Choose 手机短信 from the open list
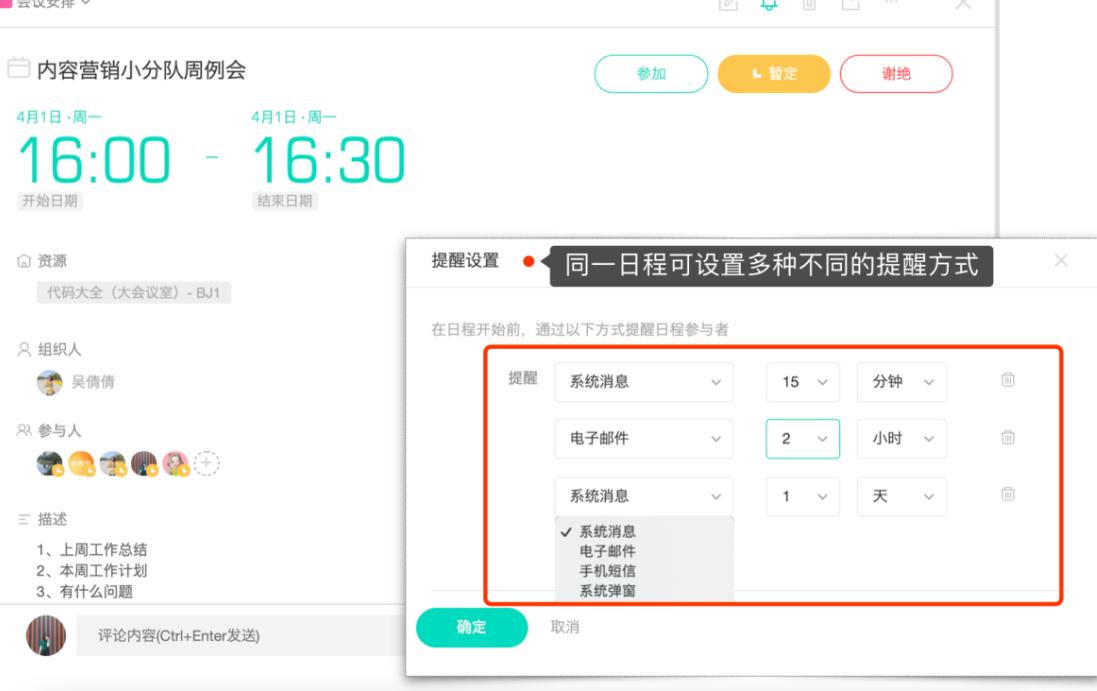 point(644,571)
